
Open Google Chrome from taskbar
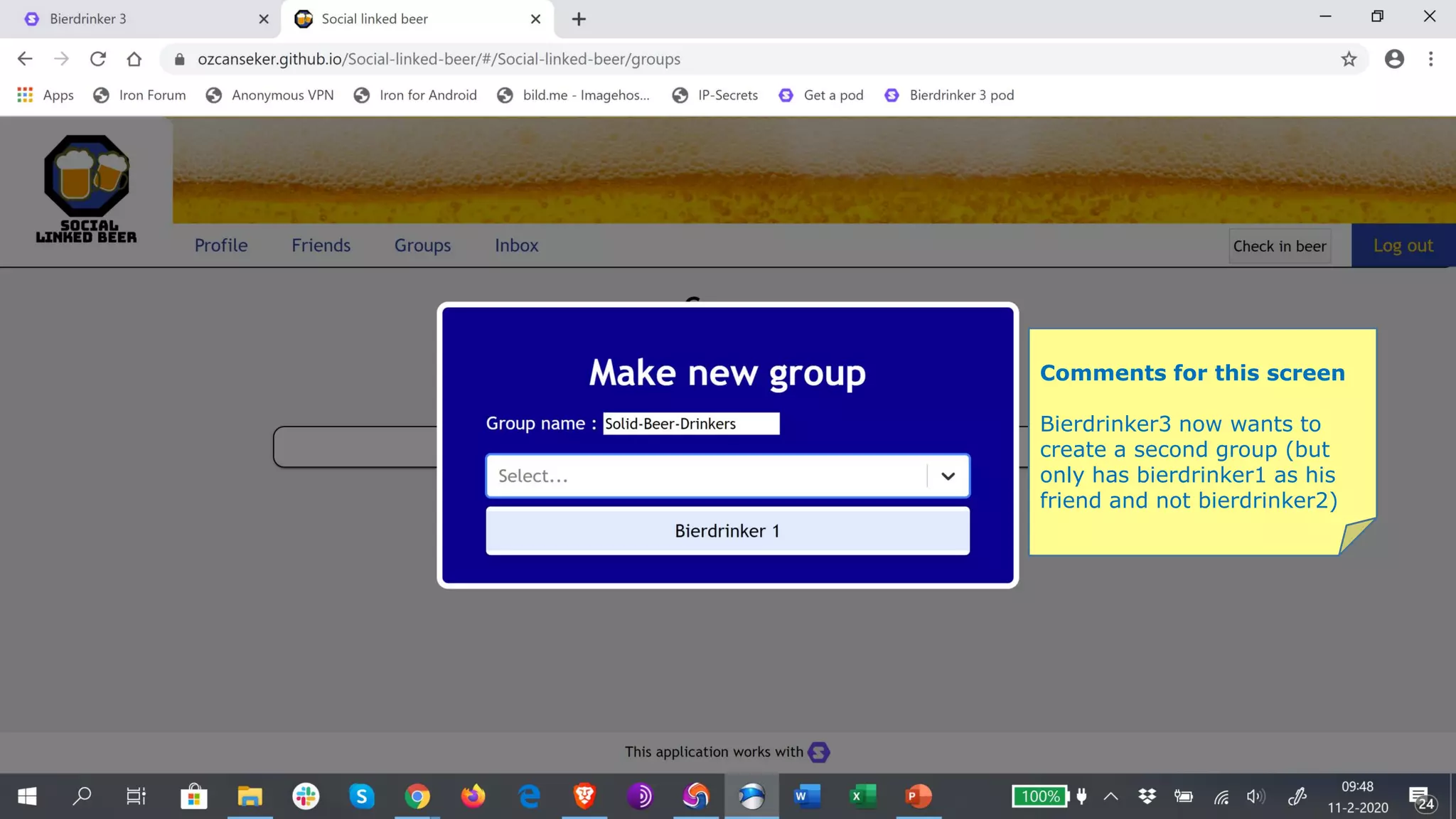[417, 796]
